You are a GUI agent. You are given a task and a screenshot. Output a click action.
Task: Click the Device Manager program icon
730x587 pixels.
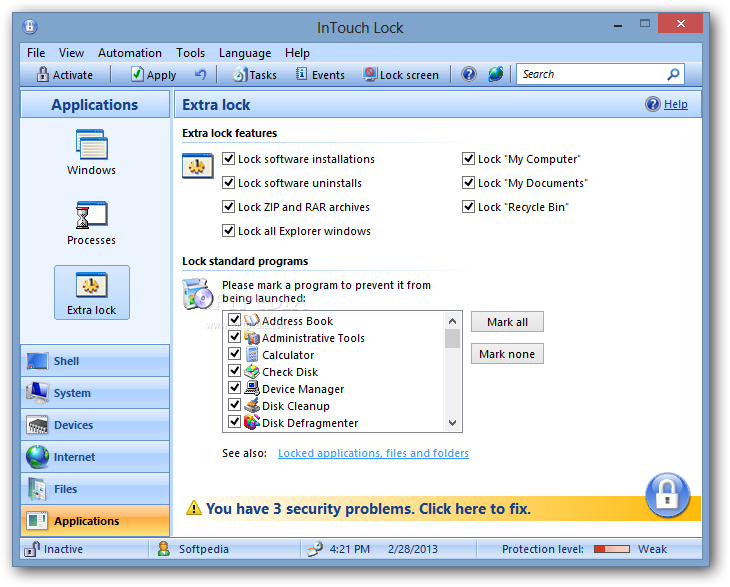(251, 388)
